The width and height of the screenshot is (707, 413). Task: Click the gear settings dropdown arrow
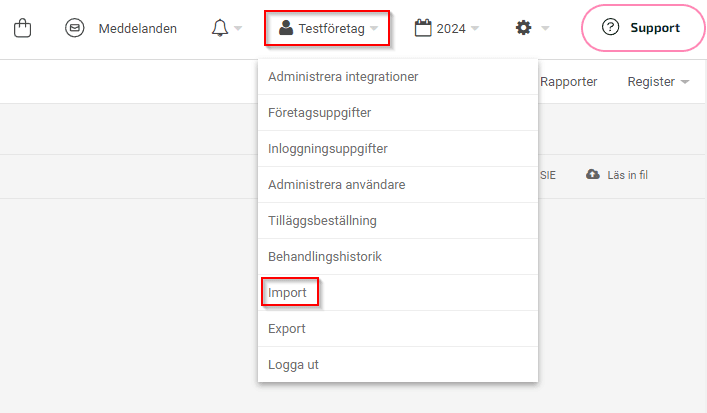(x=545, y=29)
